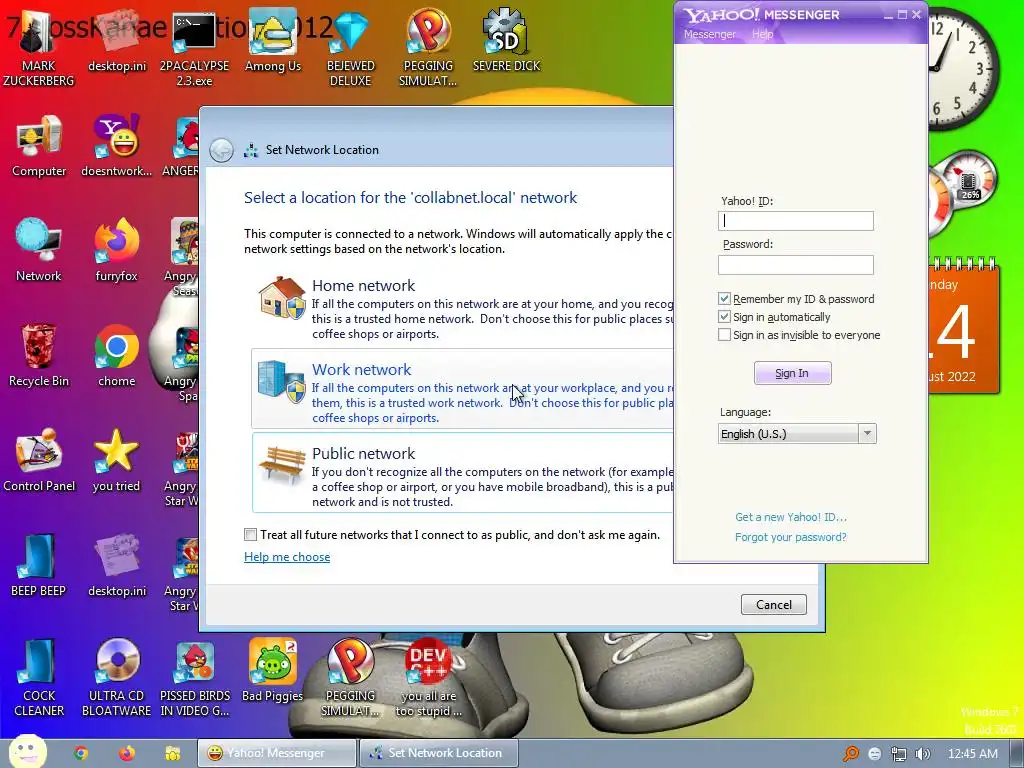Viewport: 1024px width, 768px height.
Task: Click the Sign In button
Action: [792, 373]
